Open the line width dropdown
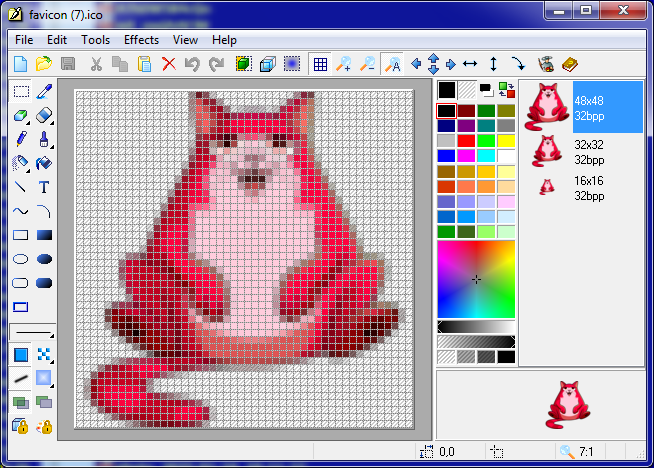The height and width of the screenshot is (468, 654). [33, 332]
